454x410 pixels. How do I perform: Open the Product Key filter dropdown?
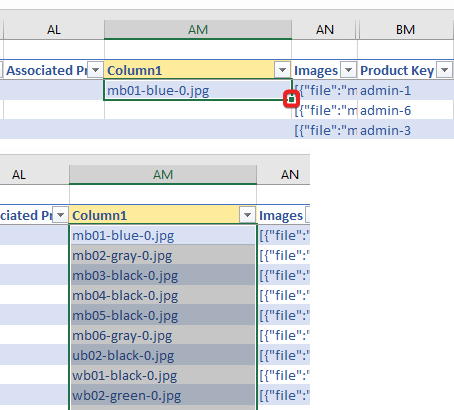444,70
